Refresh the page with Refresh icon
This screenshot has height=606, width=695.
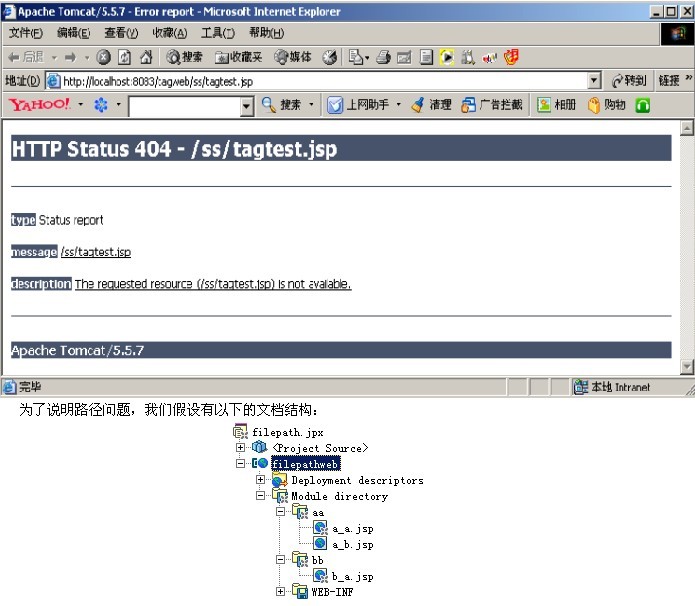(125, 57)
